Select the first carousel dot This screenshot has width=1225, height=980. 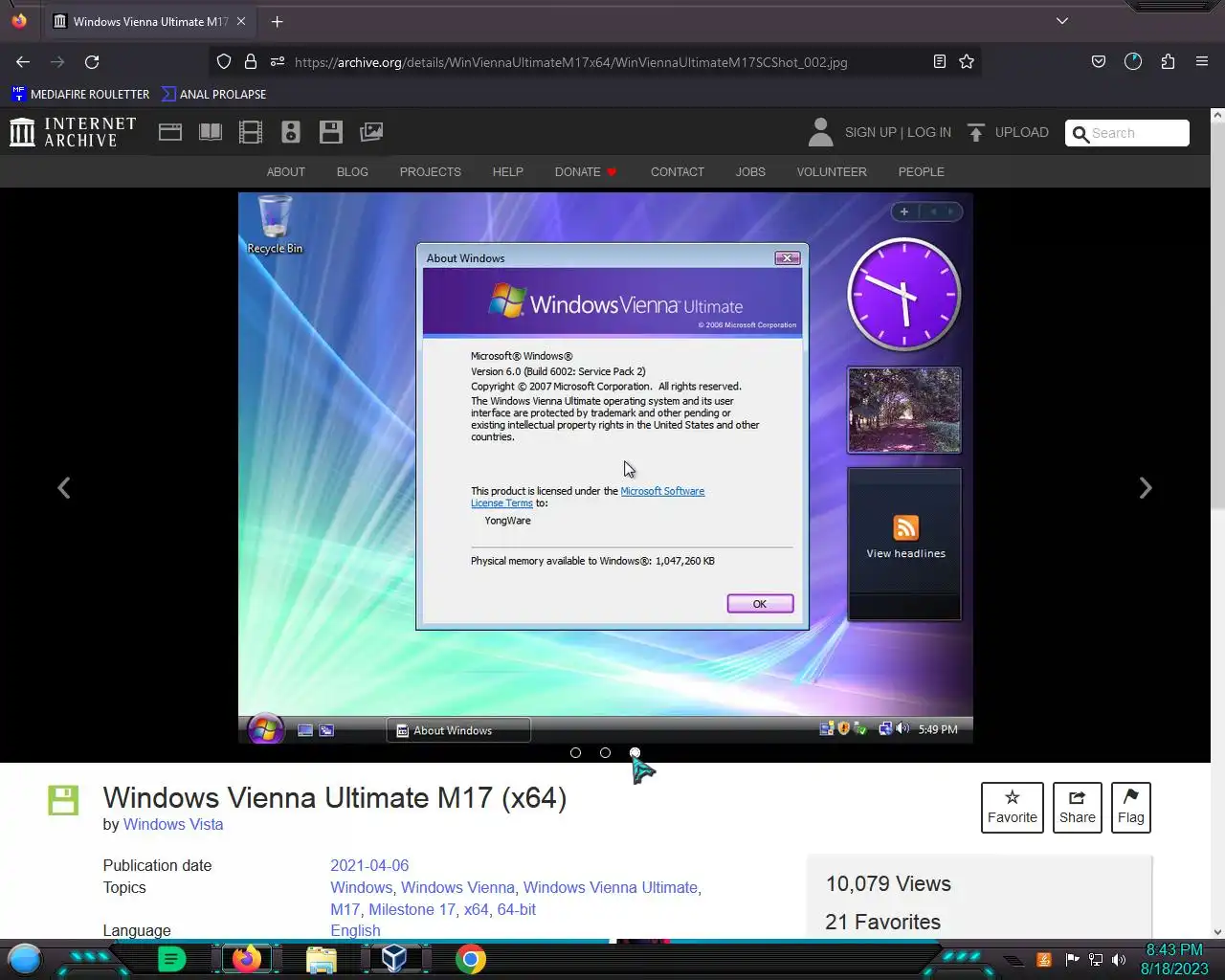pos(575,753)
